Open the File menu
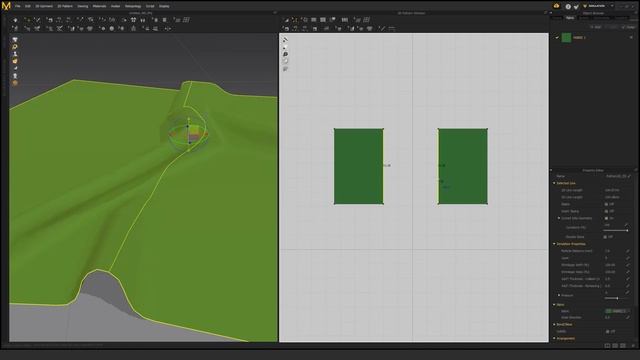Image resolution: width=640 pixels, height=360 pixels. click(18, 6)
